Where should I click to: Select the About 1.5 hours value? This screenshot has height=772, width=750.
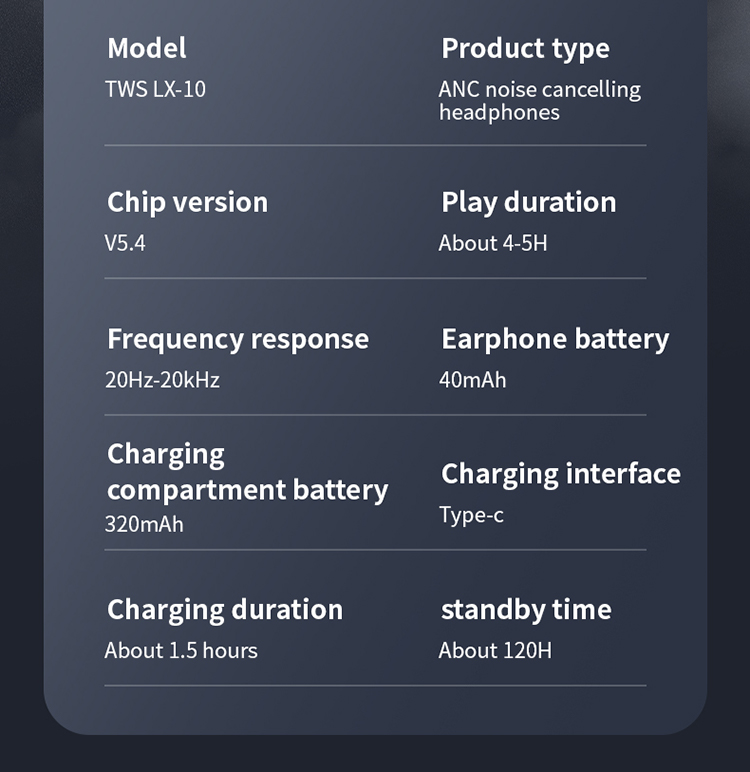click(x=181, y=651)
